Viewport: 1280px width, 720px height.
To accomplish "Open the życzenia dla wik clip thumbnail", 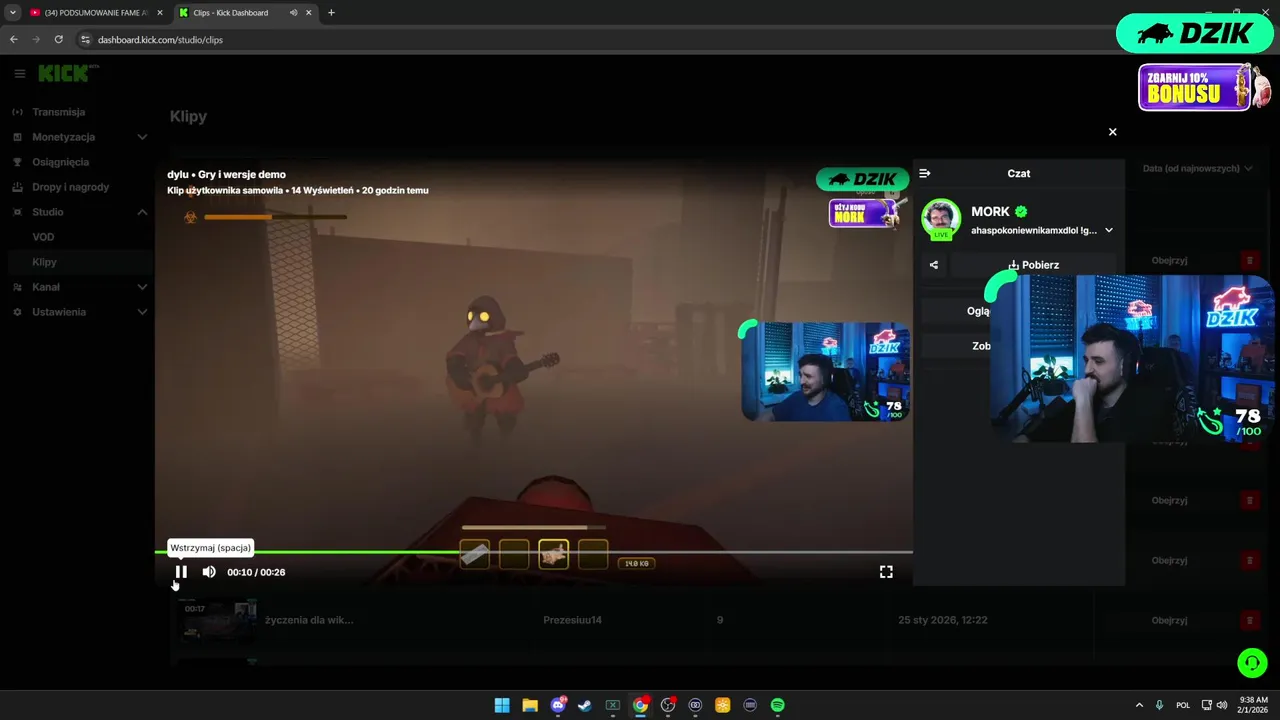I will pyautogui.click(x=218, y=620).
